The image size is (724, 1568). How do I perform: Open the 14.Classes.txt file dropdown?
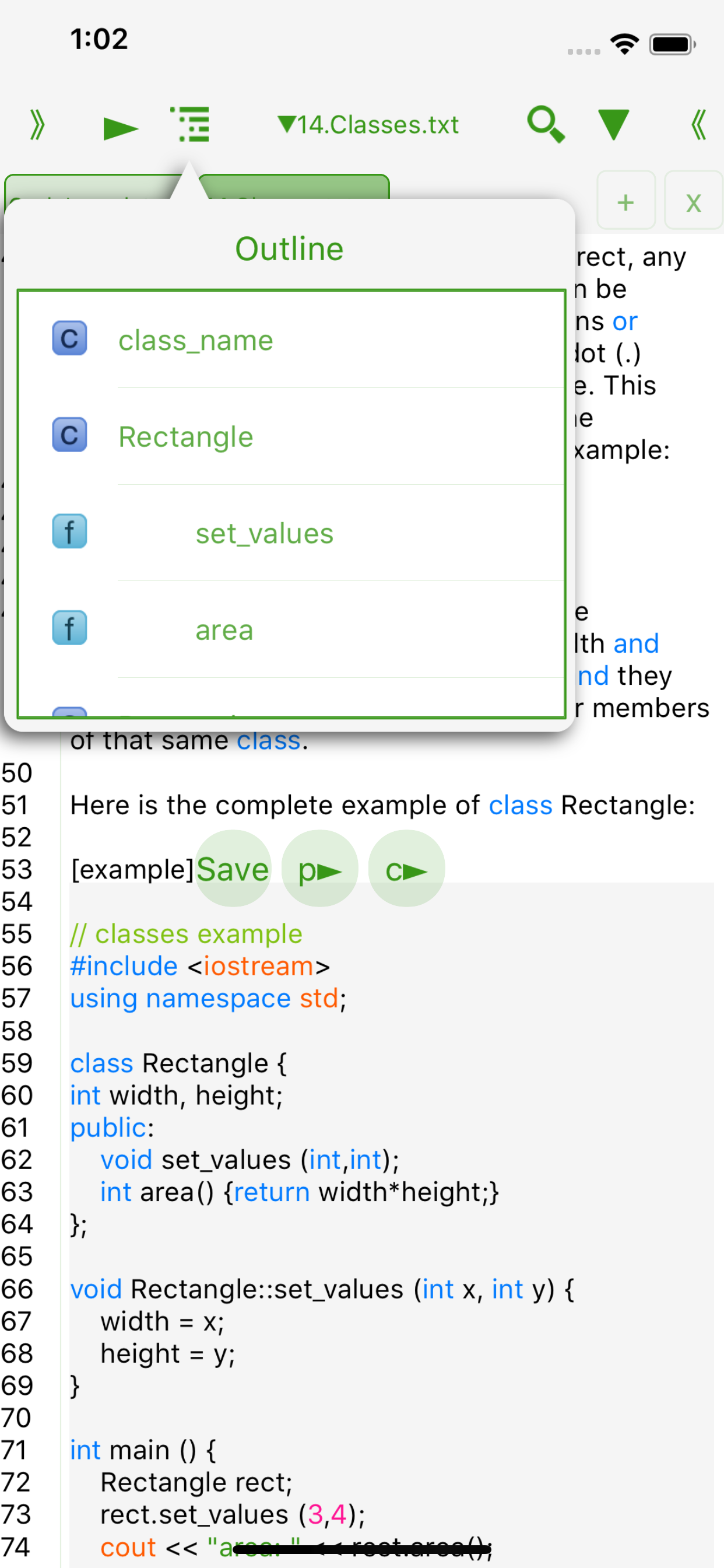point(367,125)
